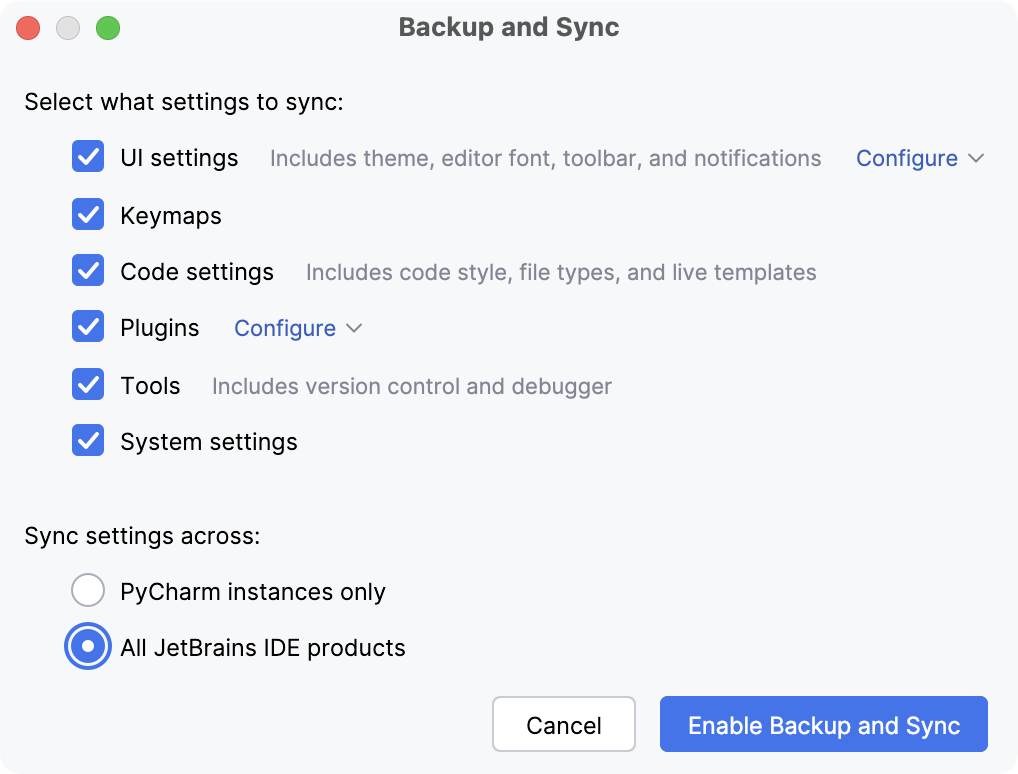Turn off System settings syncing

[88, 441]
